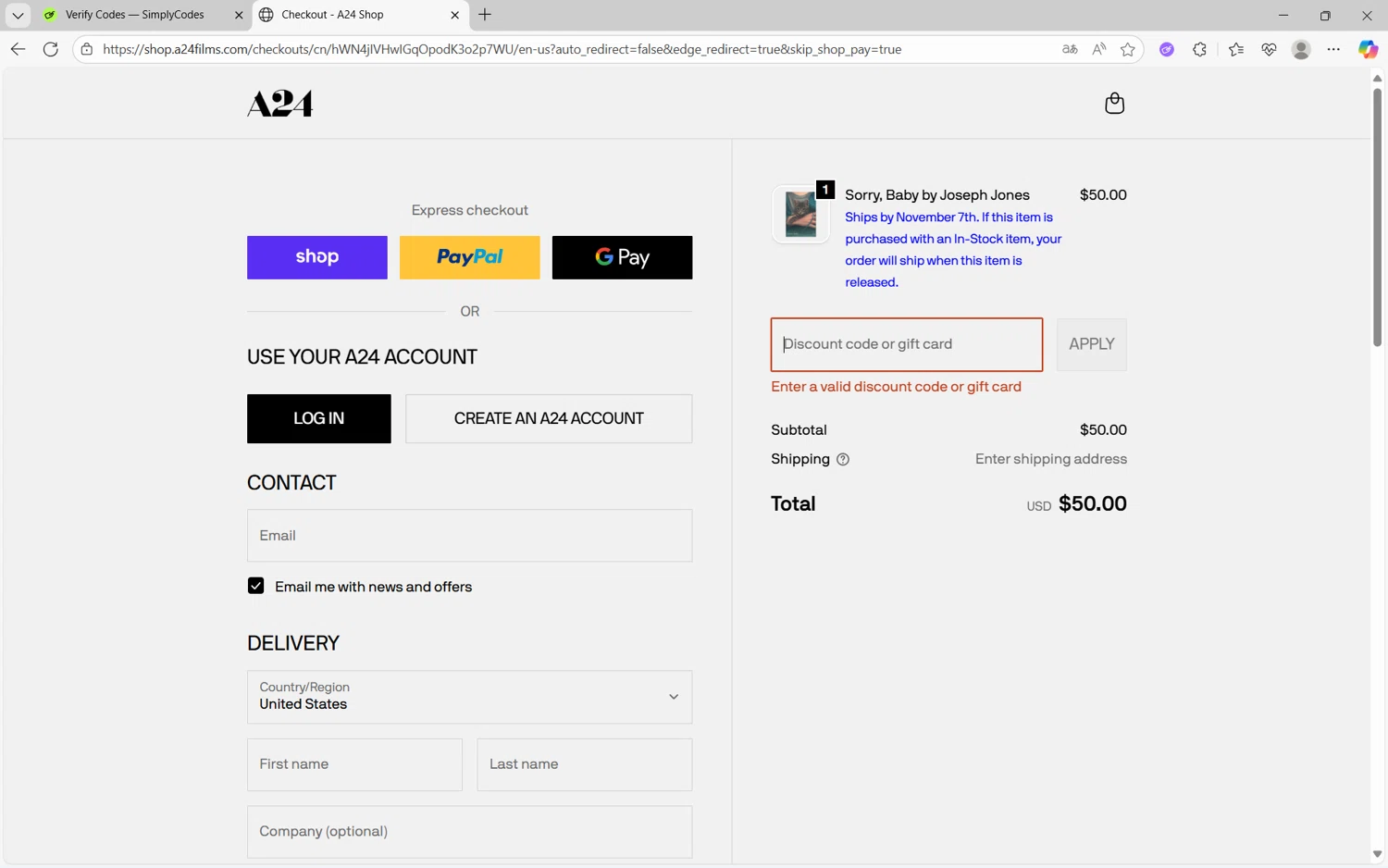Open the tab actions menu chevron
The height and width of the screenshot is (868, 1388).
tap(18, 15)
